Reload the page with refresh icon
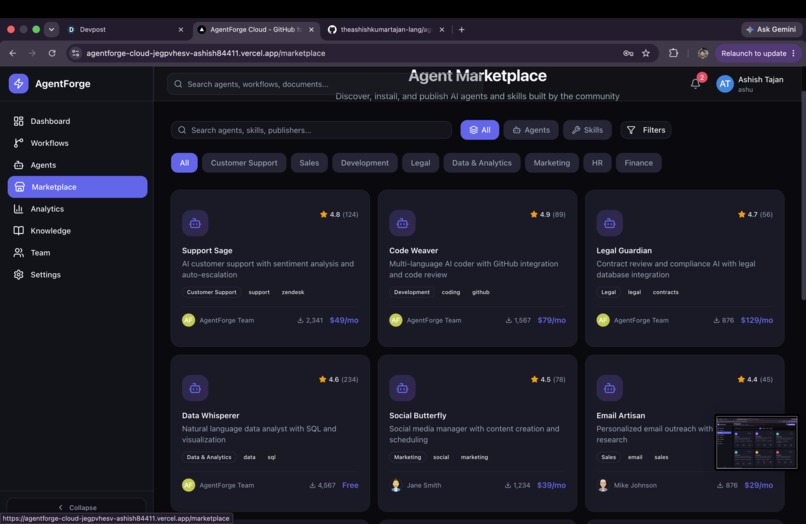 [x=52, y=53]
